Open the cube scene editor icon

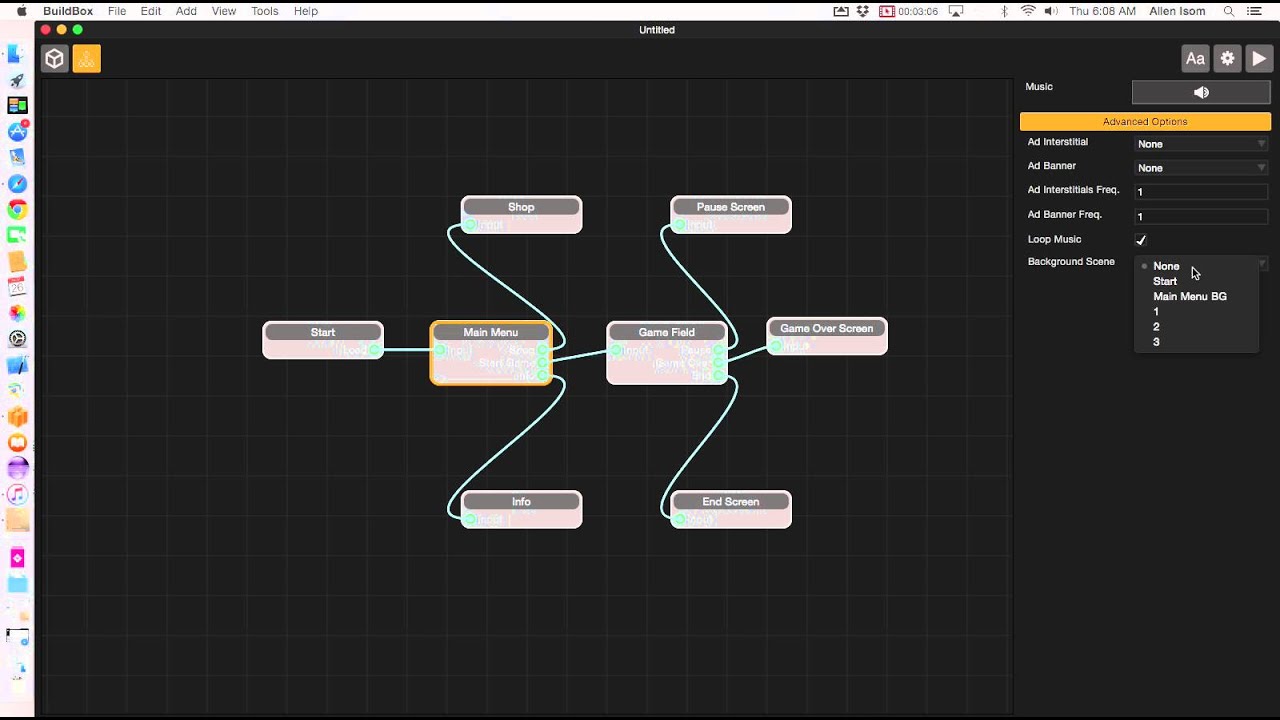[55, 59]
